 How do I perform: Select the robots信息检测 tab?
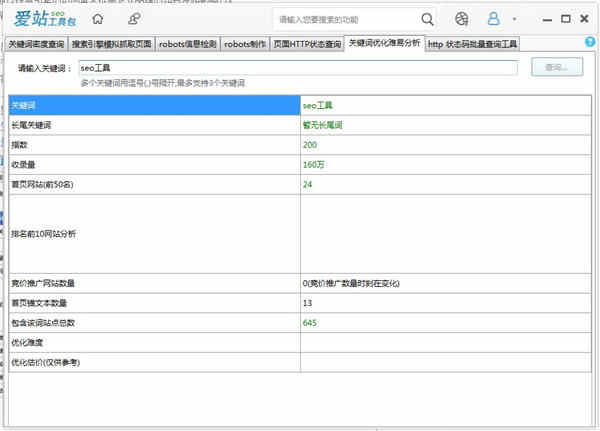tap(188, 44)
